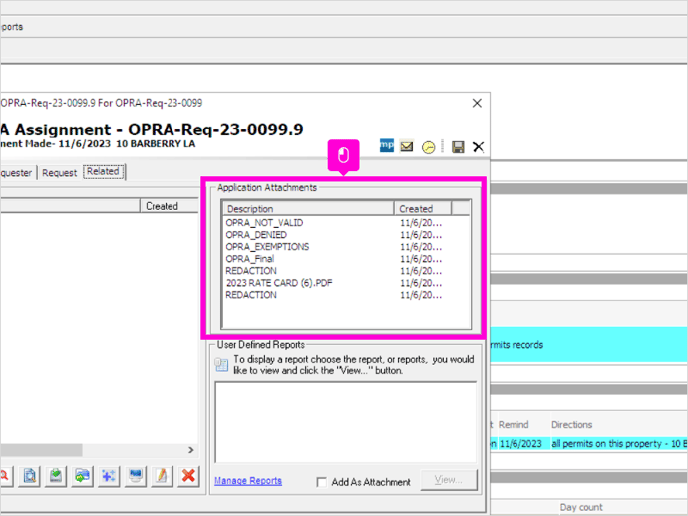The width and height of the screenshot is (688, 516).
Task: Open the Manage Reports link
Action: click(248, 481)
